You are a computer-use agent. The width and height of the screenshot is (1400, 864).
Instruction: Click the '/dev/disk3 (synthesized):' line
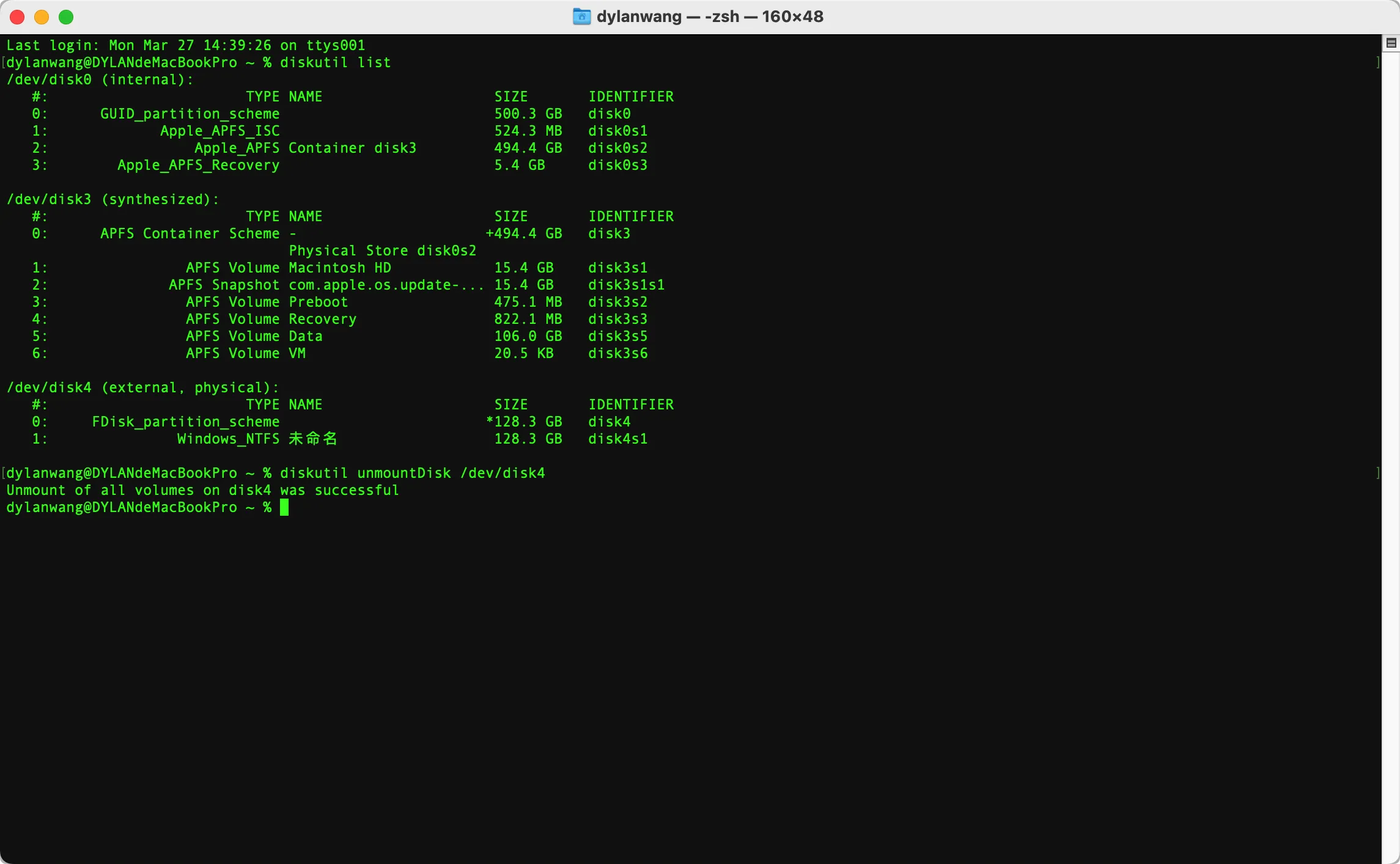coord(112,199)
